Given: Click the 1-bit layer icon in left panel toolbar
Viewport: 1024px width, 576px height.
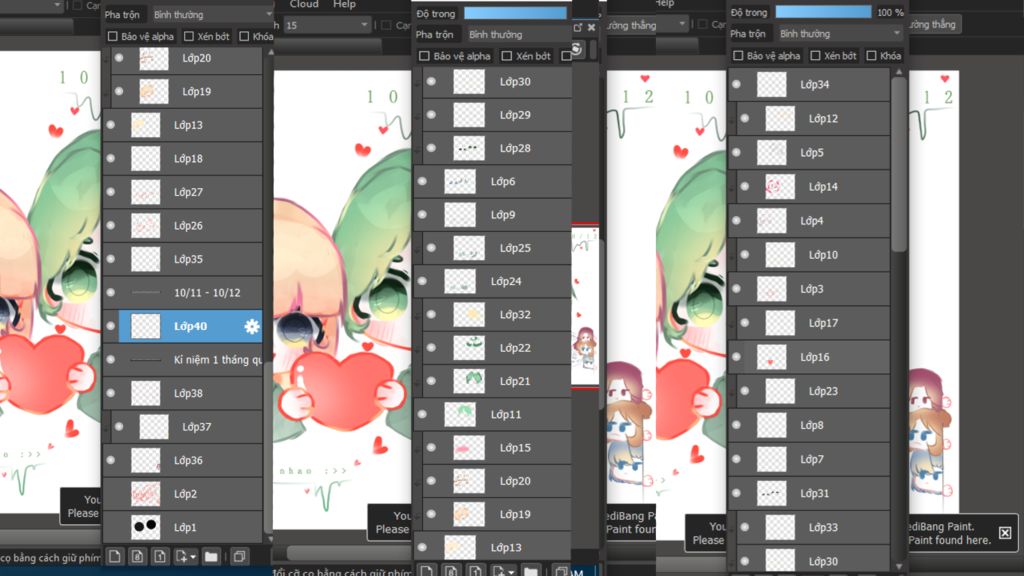Looking at the screenshot, I should pos(161,556).
